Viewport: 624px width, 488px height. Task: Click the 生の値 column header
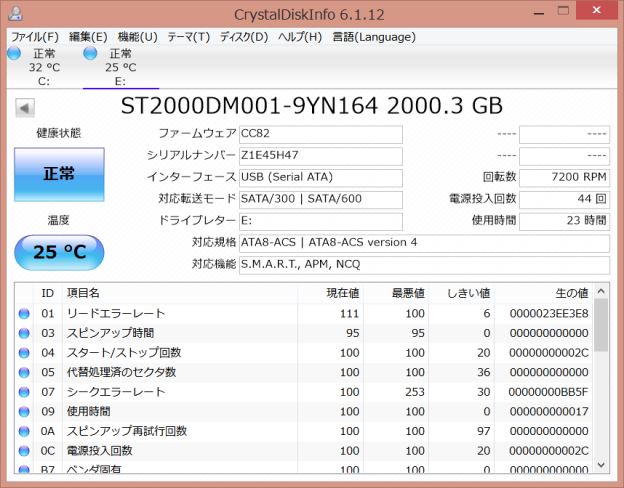click(571, 293)
